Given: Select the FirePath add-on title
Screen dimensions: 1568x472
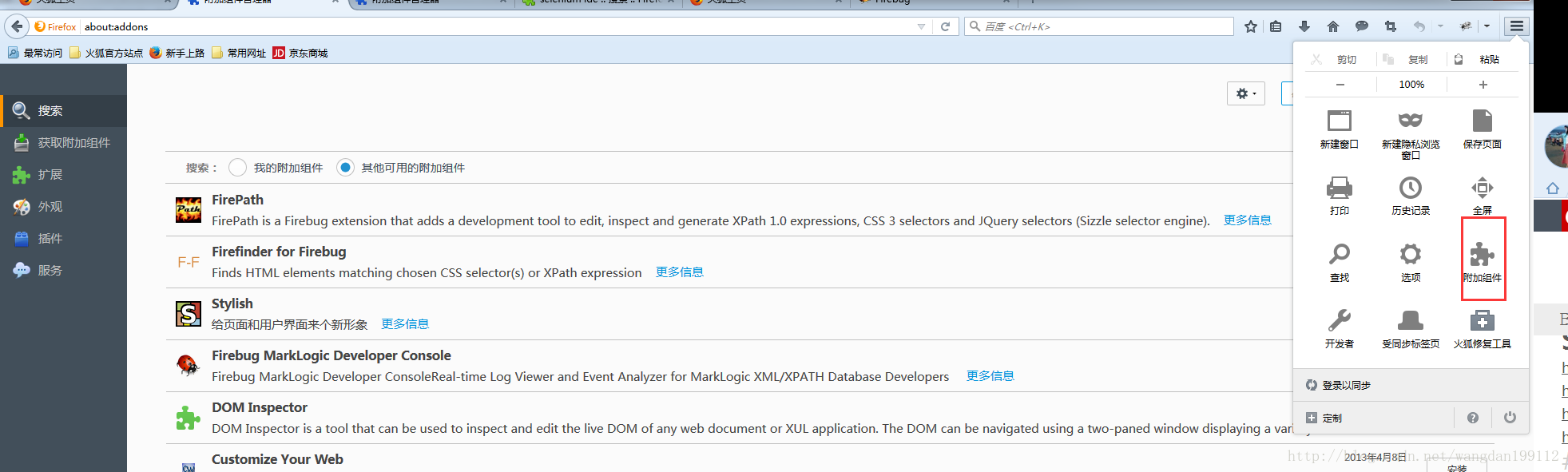Looking at the screenshot, I should (x=237, y=200).
